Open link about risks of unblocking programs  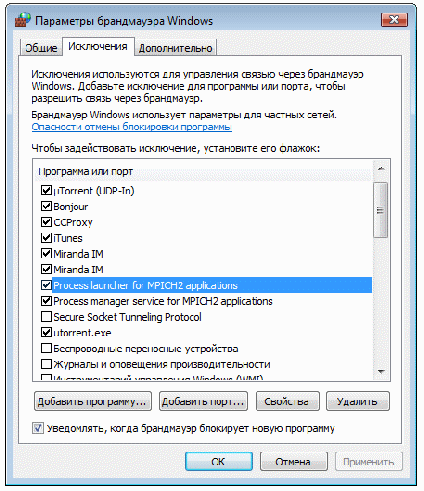(131, 127)
